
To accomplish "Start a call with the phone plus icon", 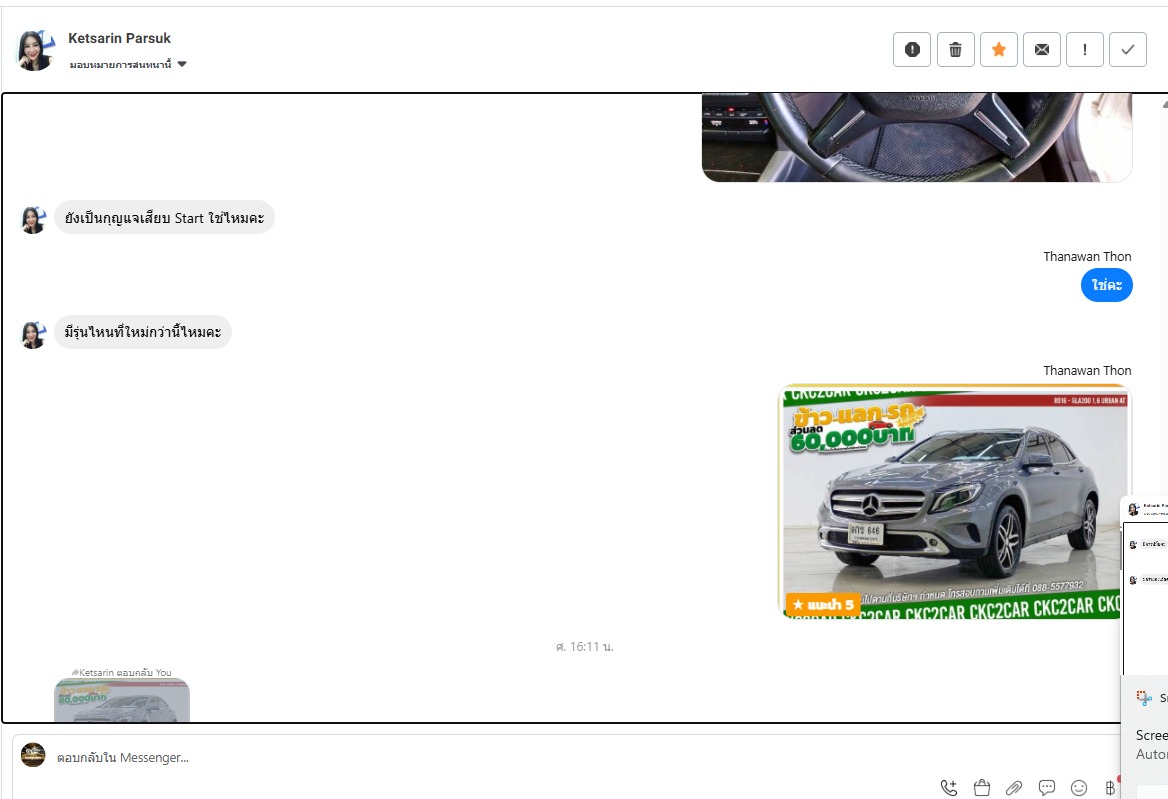I will [x=949, y=787].
